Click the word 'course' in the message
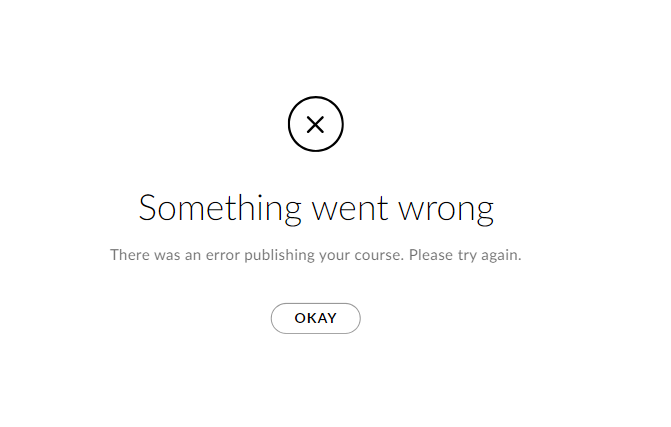This screenshot has width=671, height=427. tap(378, 256)
